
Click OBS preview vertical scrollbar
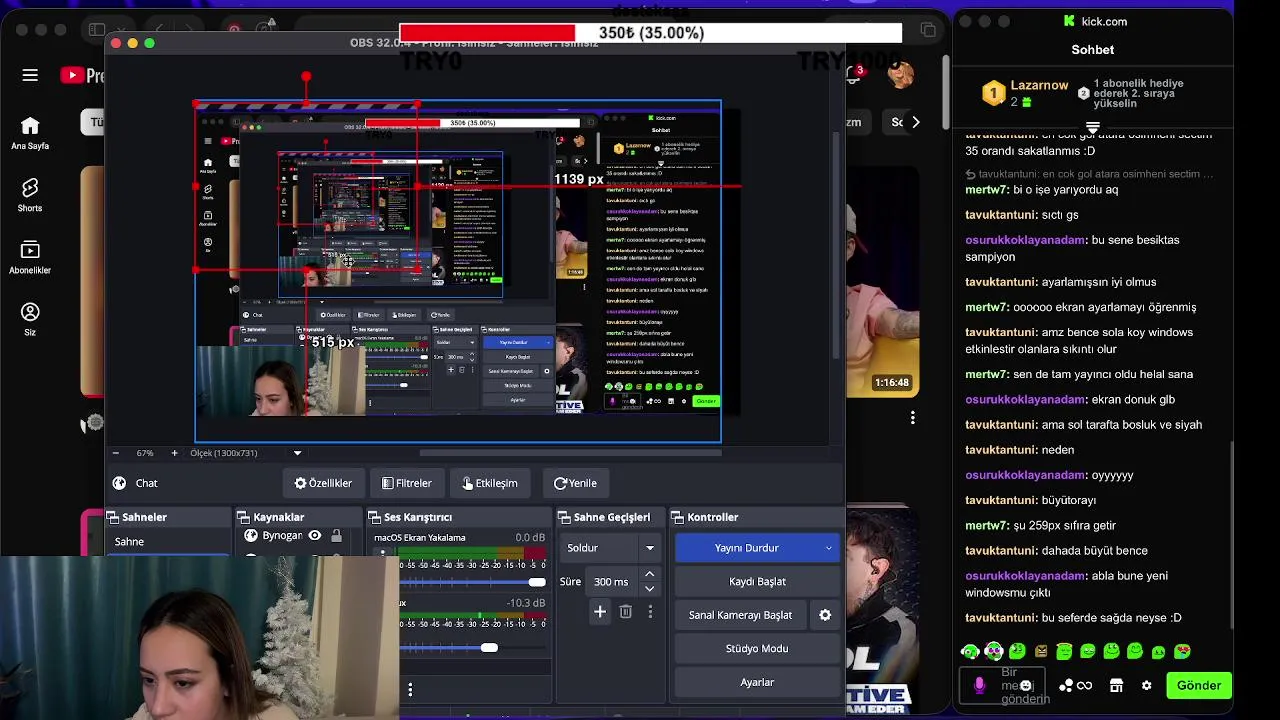click(x=837, y=247)
